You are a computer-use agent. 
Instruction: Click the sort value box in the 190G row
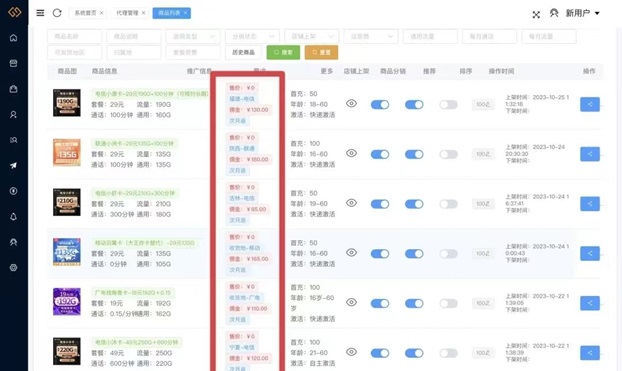(483, 104)
